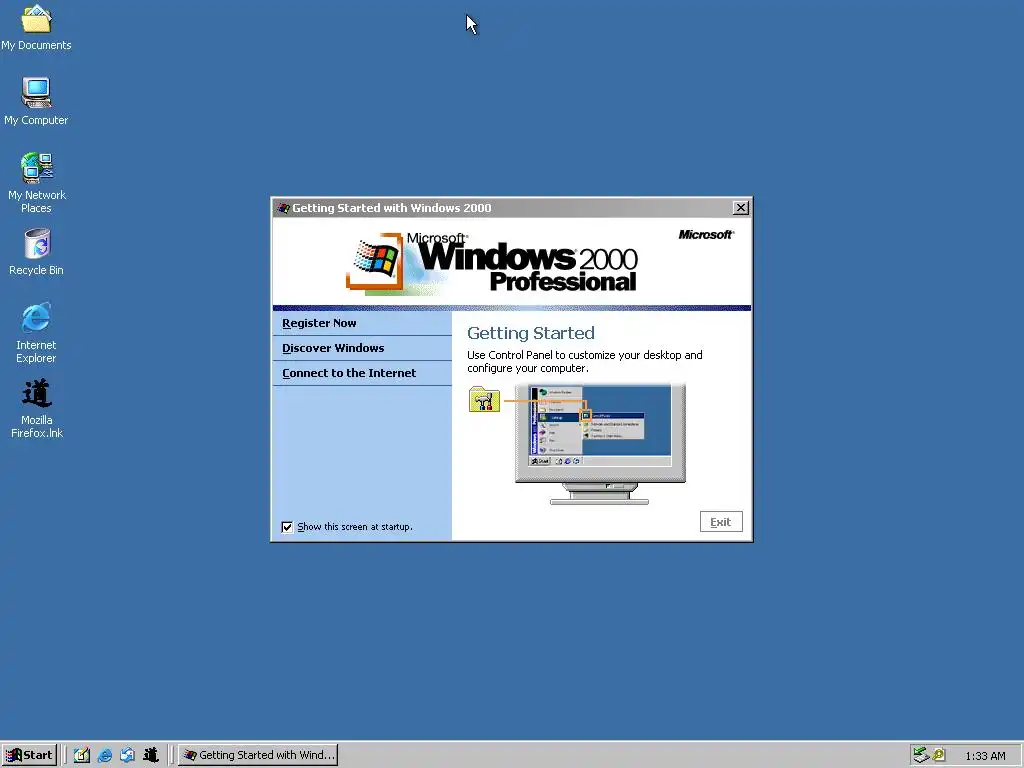Click the Windows flag title bar icon
Screen dimensions: 1024x768
pyautogui.click(x=283, y=208)
